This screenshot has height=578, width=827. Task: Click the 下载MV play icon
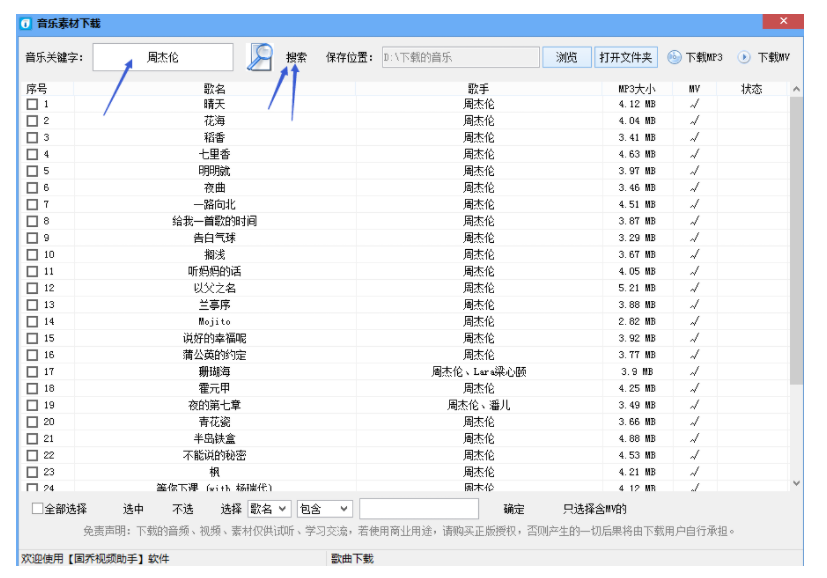tap(744, 57)
